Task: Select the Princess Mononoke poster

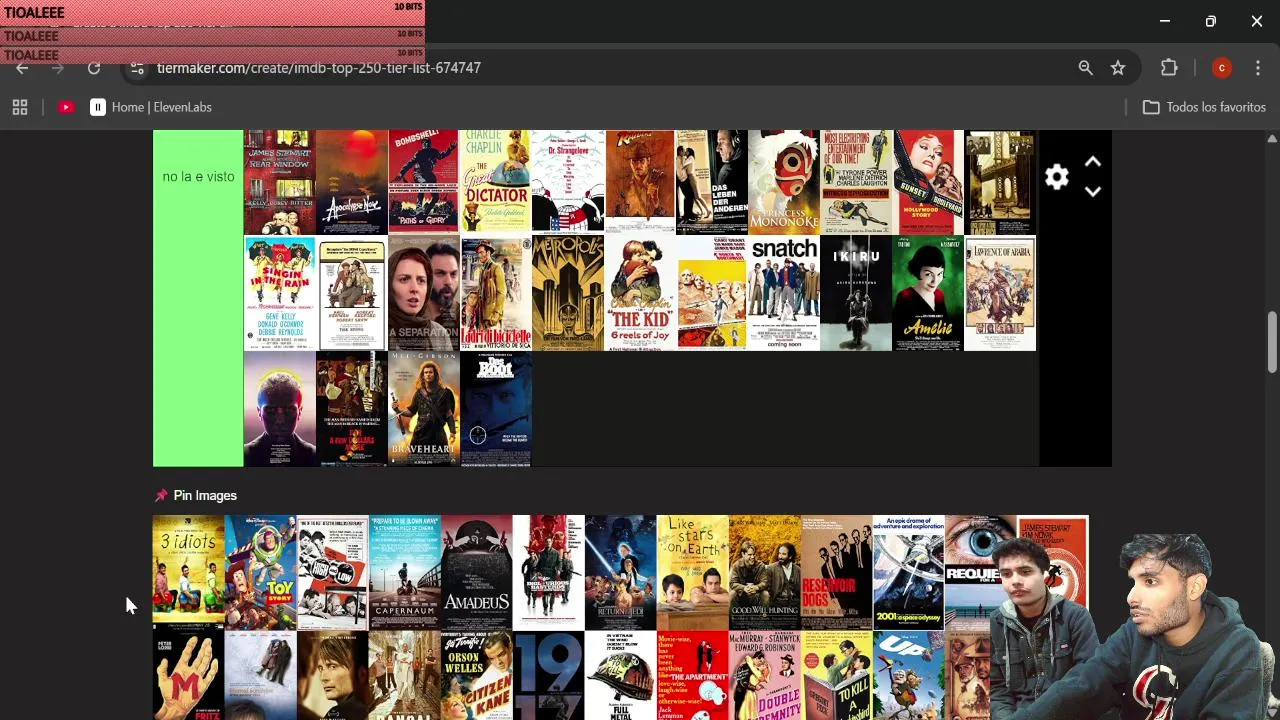Action: [x=784, y=182]
